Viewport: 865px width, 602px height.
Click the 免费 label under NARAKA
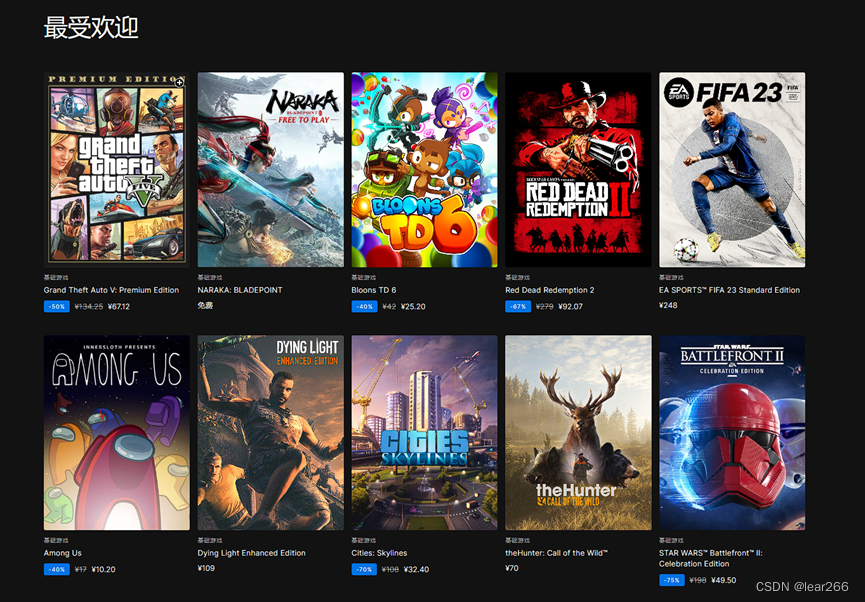205,305
